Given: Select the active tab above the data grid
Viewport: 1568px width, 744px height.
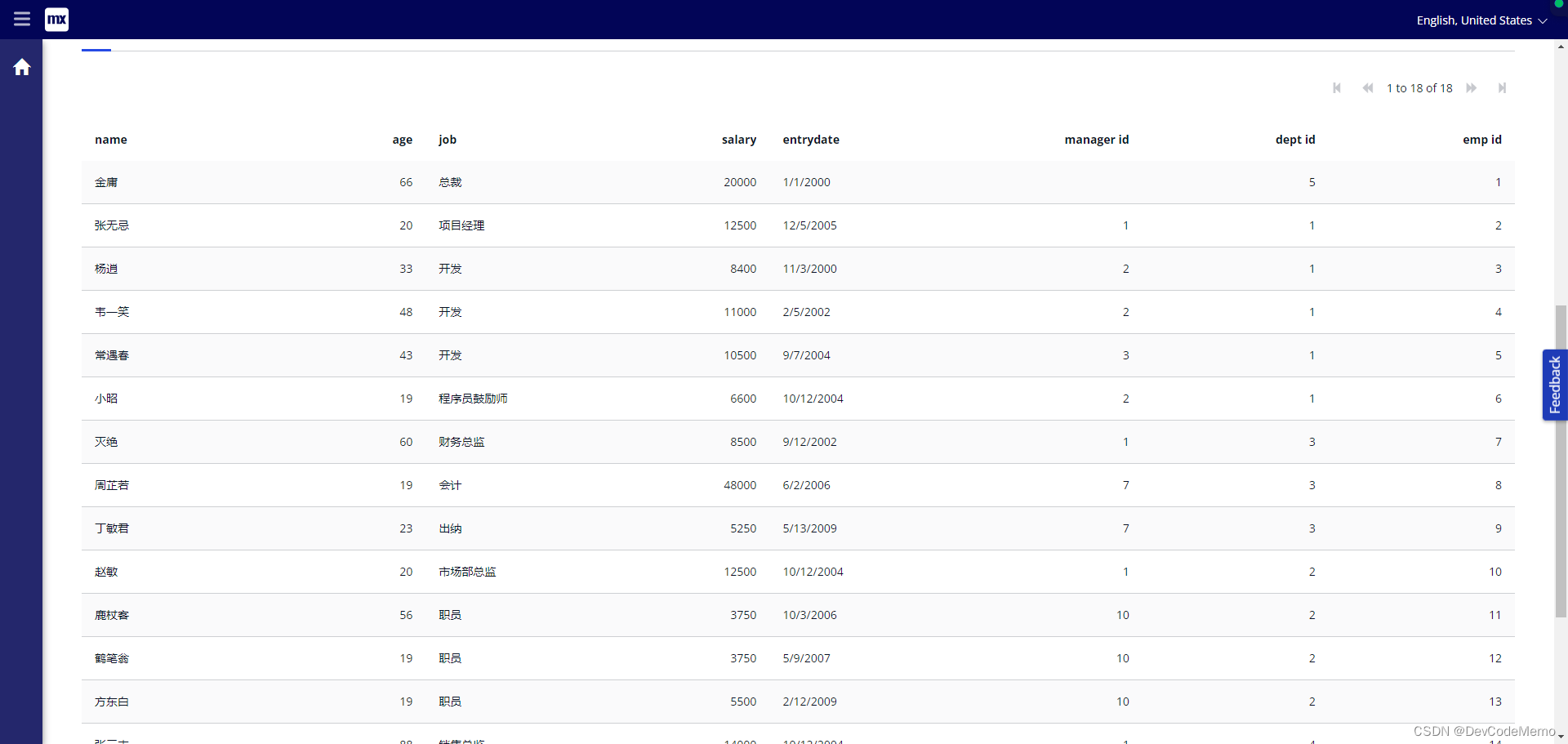Looking at the screenshot, I should pyautogui.click(x=96, y=50).
